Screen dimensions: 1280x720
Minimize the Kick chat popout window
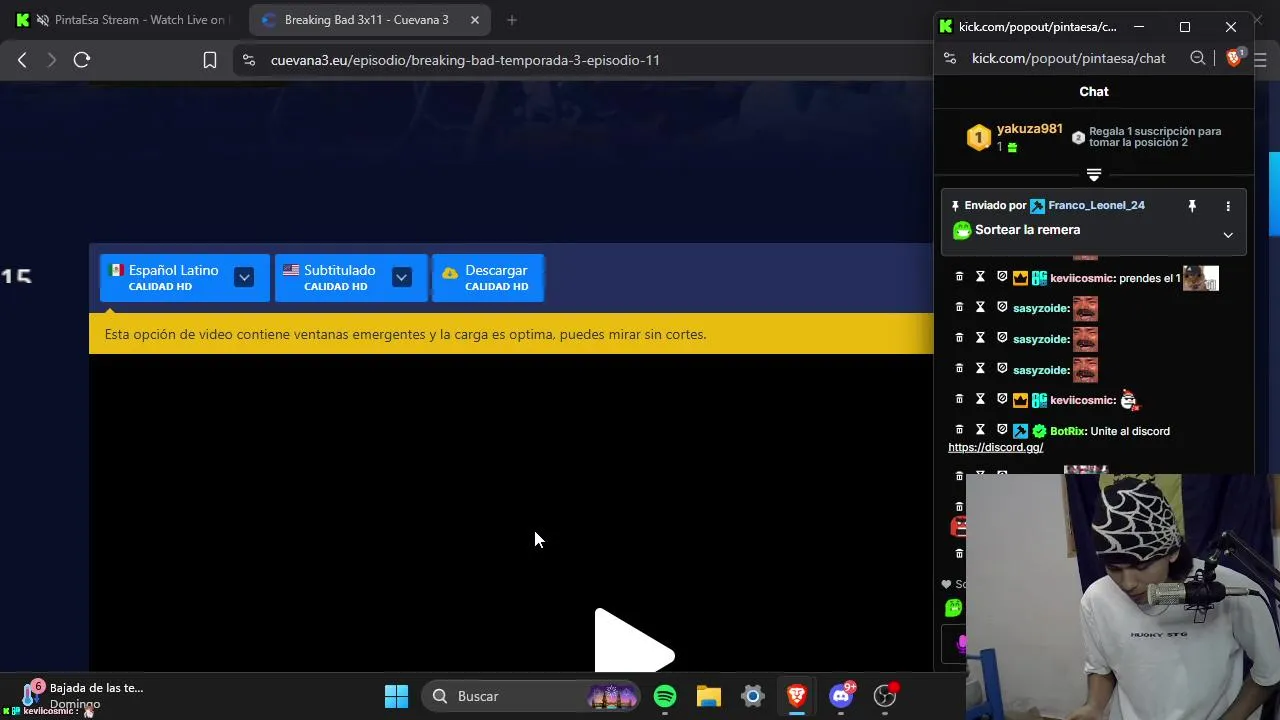(1139, 27)
